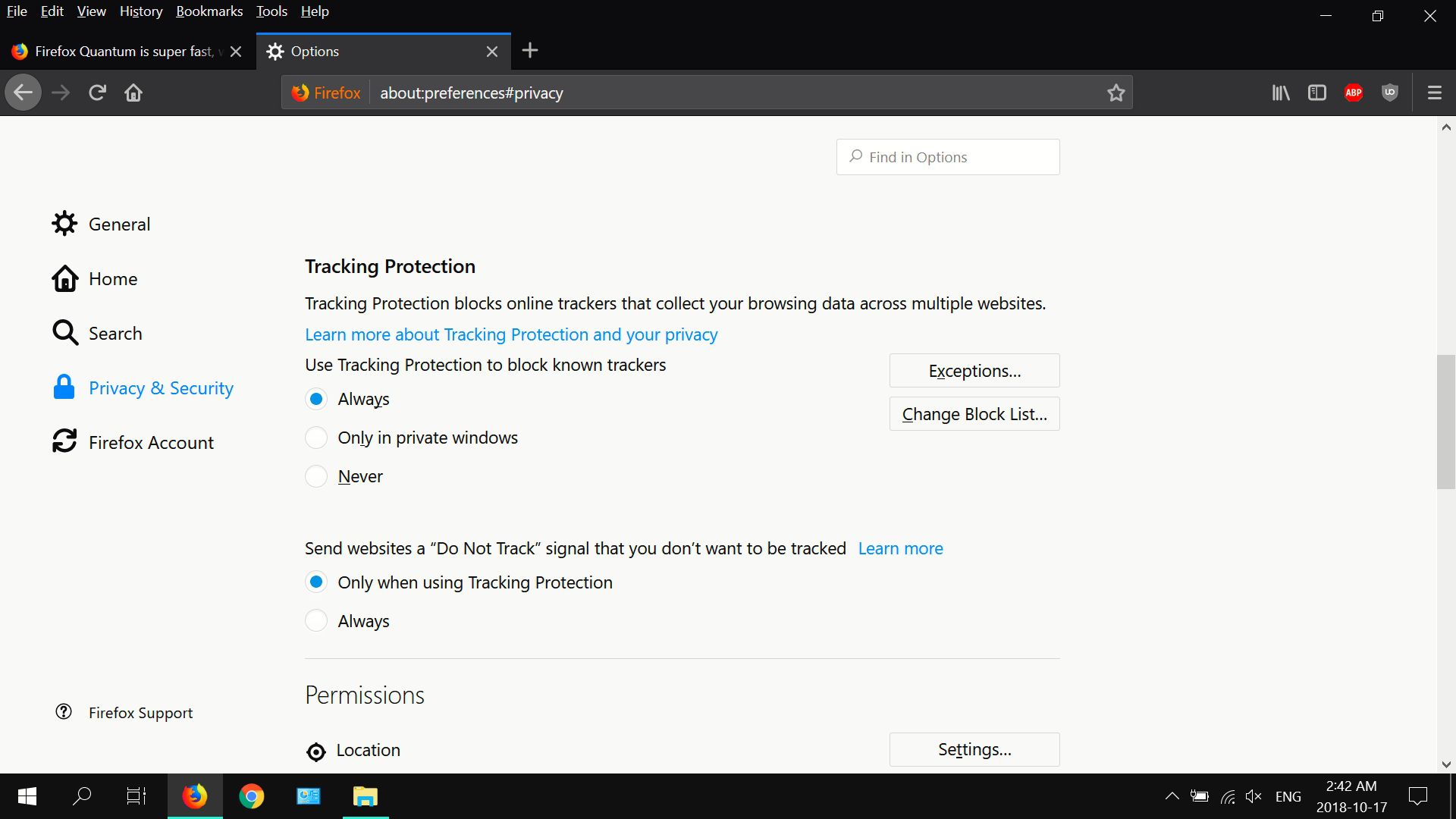Open the network Wi-Fi tray icon

click(1228, 796)
